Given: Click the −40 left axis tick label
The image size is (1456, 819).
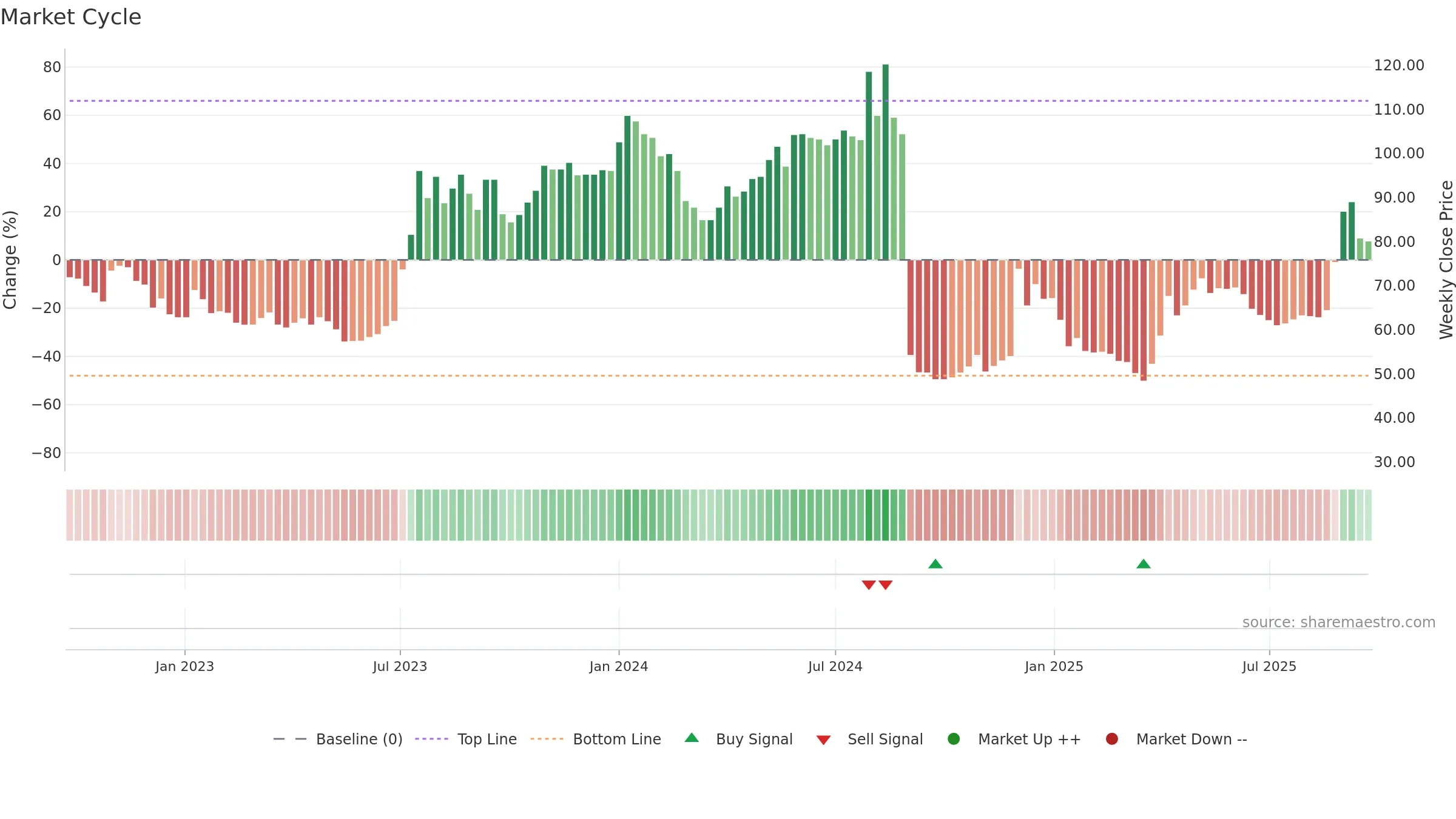Looking at the screenshot, I should 47,356.
